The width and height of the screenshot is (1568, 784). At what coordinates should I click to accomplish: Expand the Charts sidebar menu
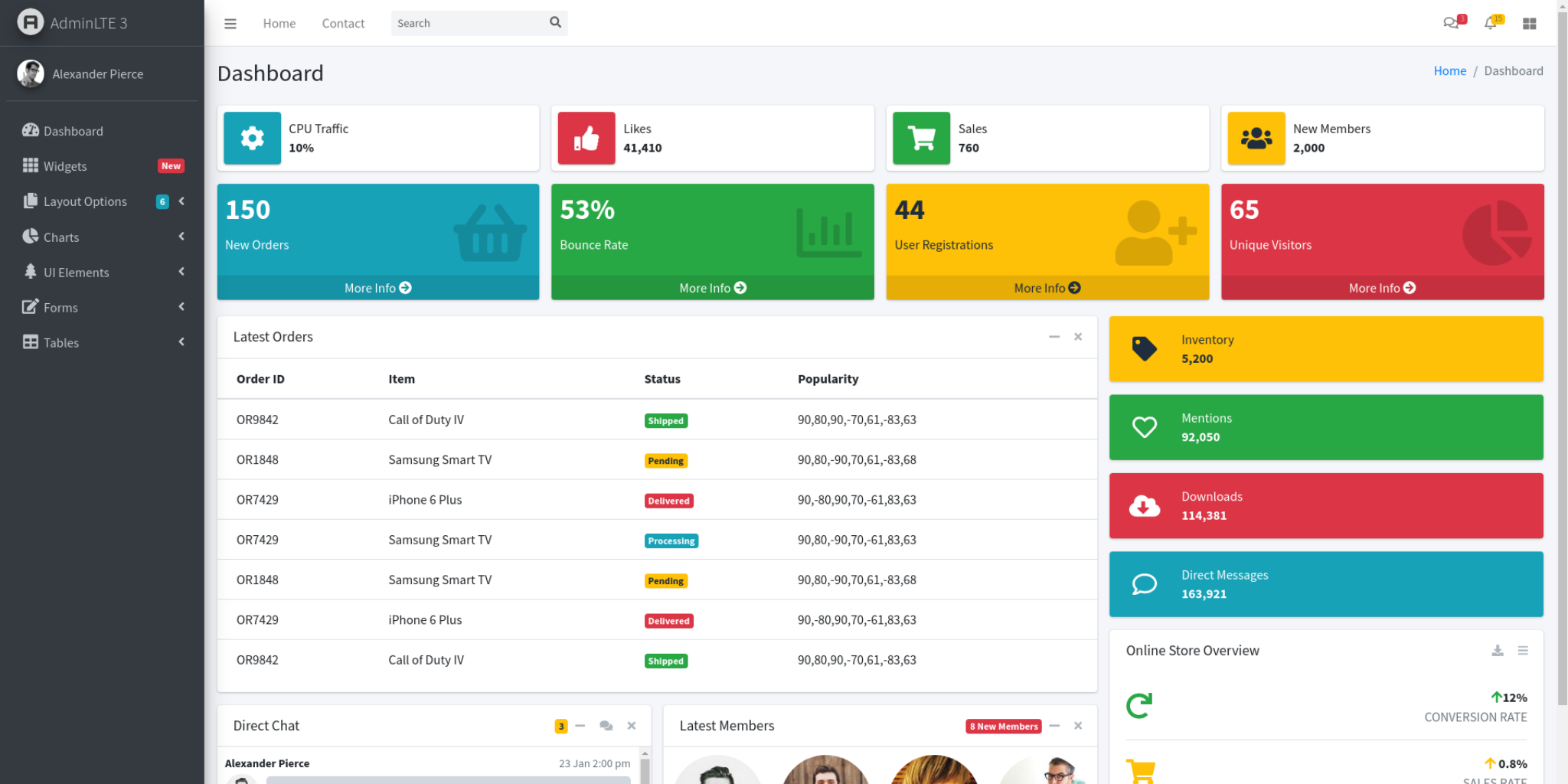(x=103, y=237)
